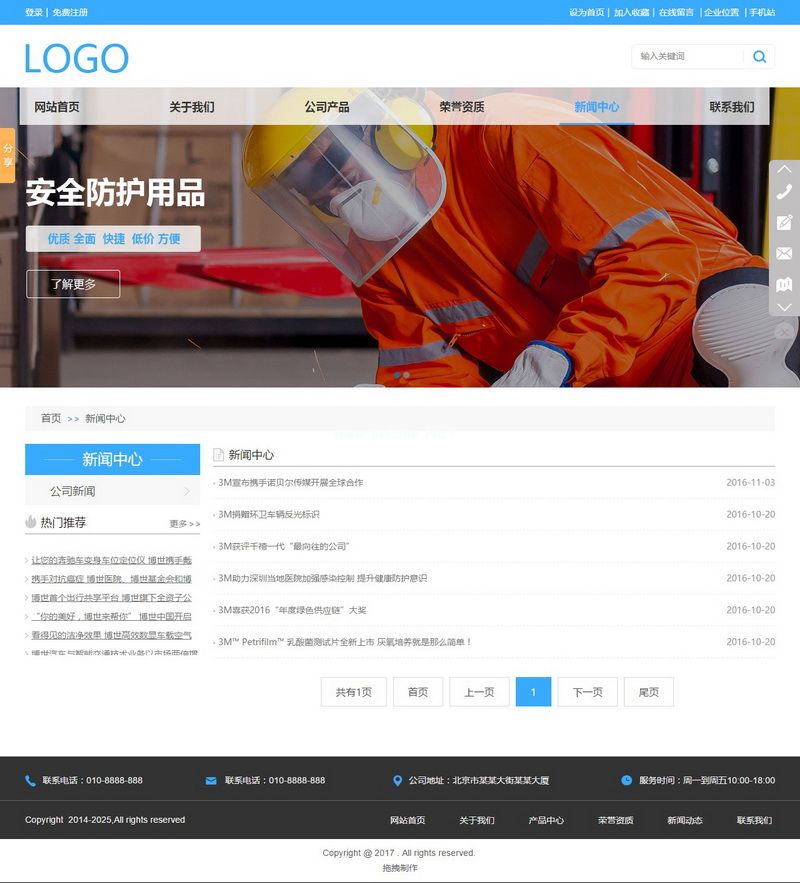Screen dimensions: 800x883
Task: Click 手机站 in the top bar
Action: click(x=762, y=12)
